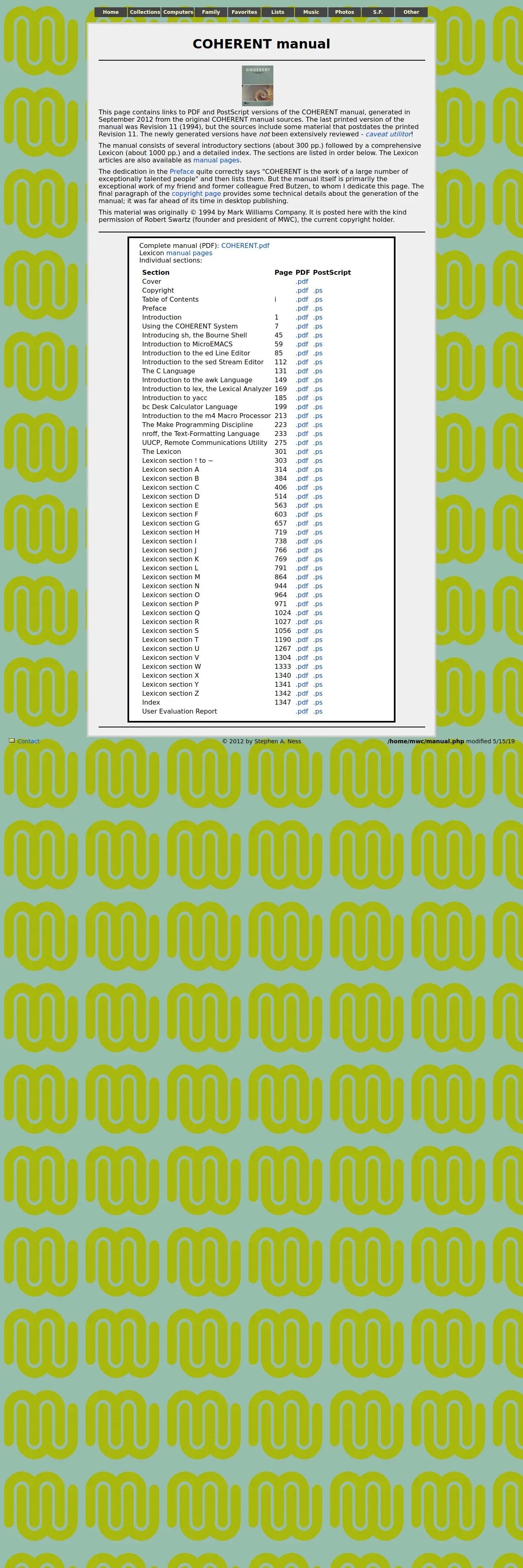Click the /home/mwc/manual.php footer text
The image size is (523, 1568).
click(x=426, y=741)
